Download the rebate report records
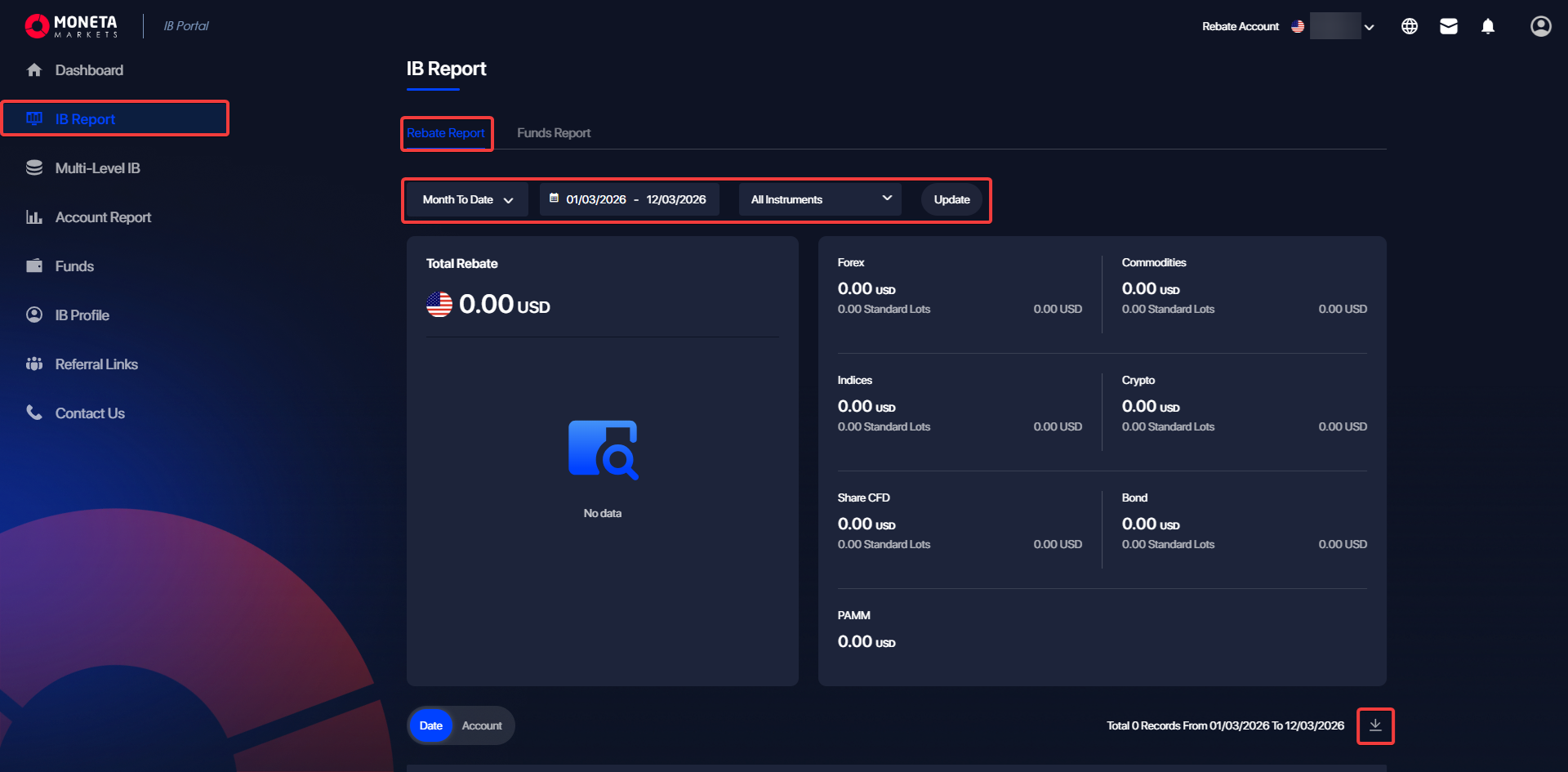This screenshot has height=772, width=1568. (x=1375, y=725)
